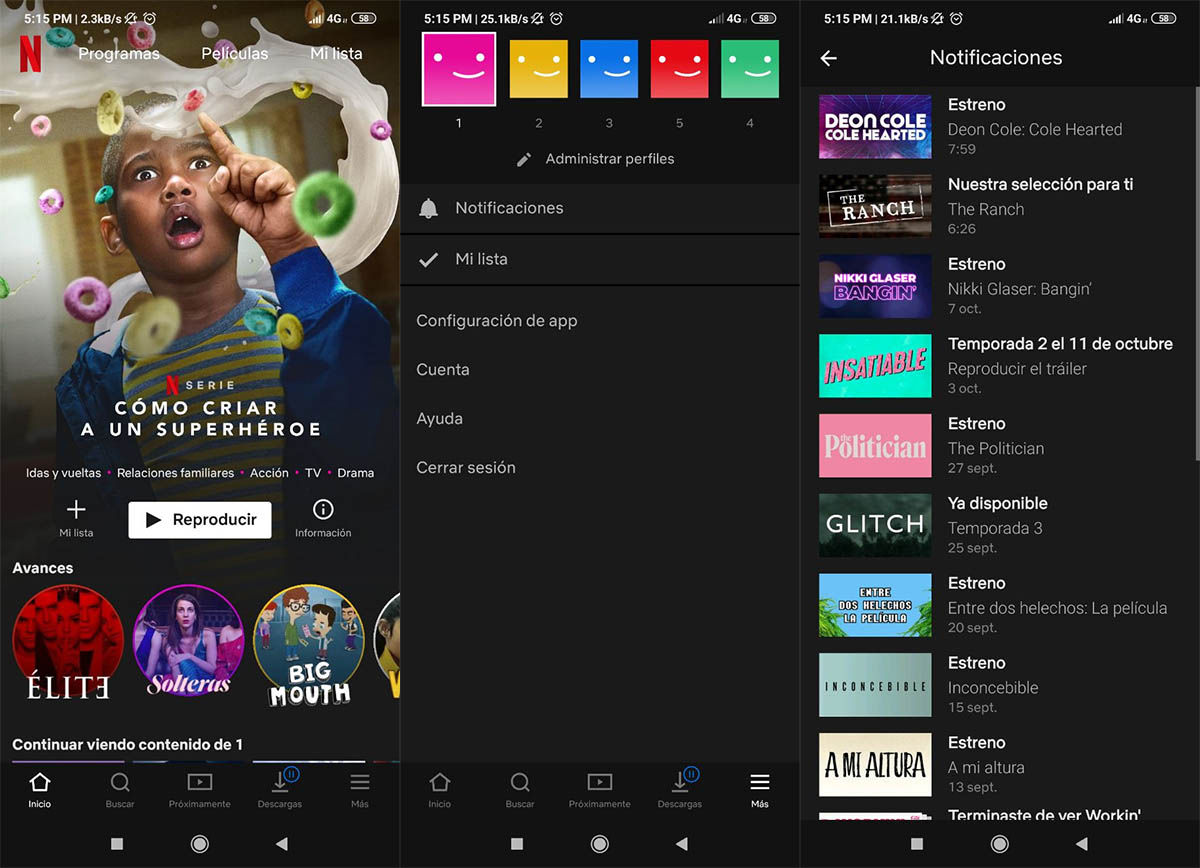This screenshot has width=1200, height=868.
Task: Tap the Netflix N logo in home screen
Action: point(31,55)
